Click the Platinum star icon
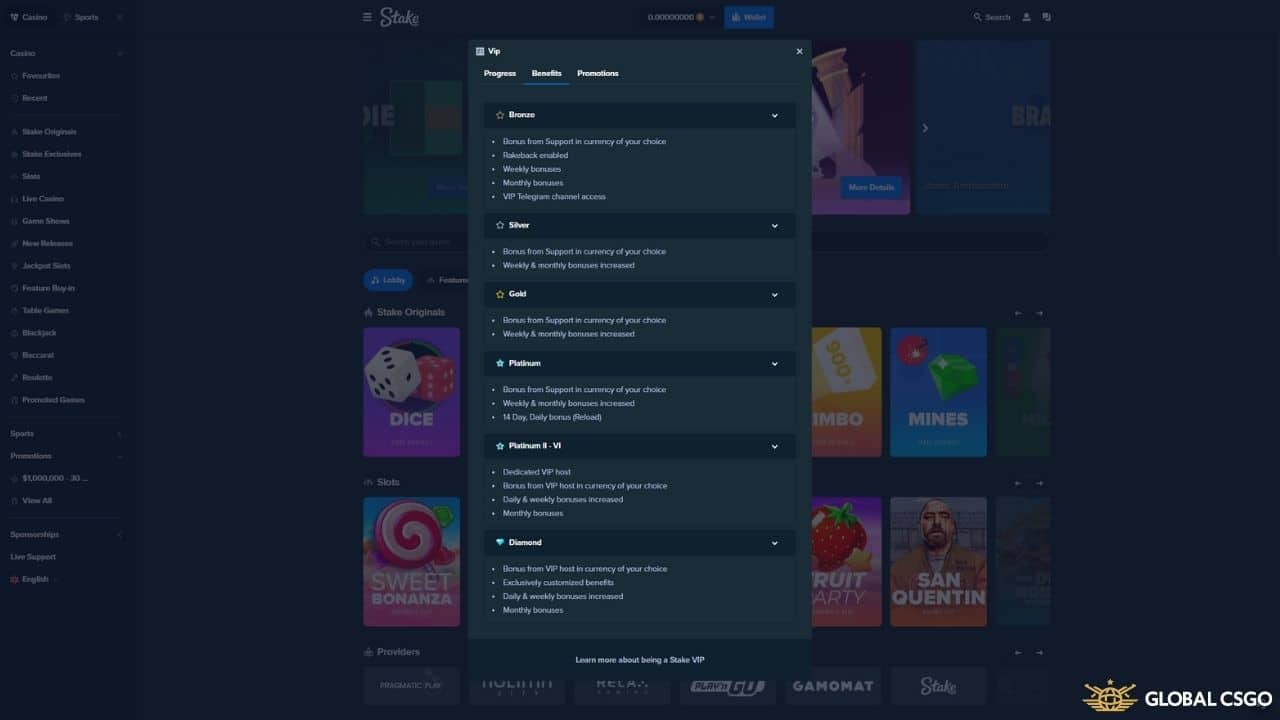Image resolution: width=1280 pixels, height=720 pixels. [x=500, y=363]
